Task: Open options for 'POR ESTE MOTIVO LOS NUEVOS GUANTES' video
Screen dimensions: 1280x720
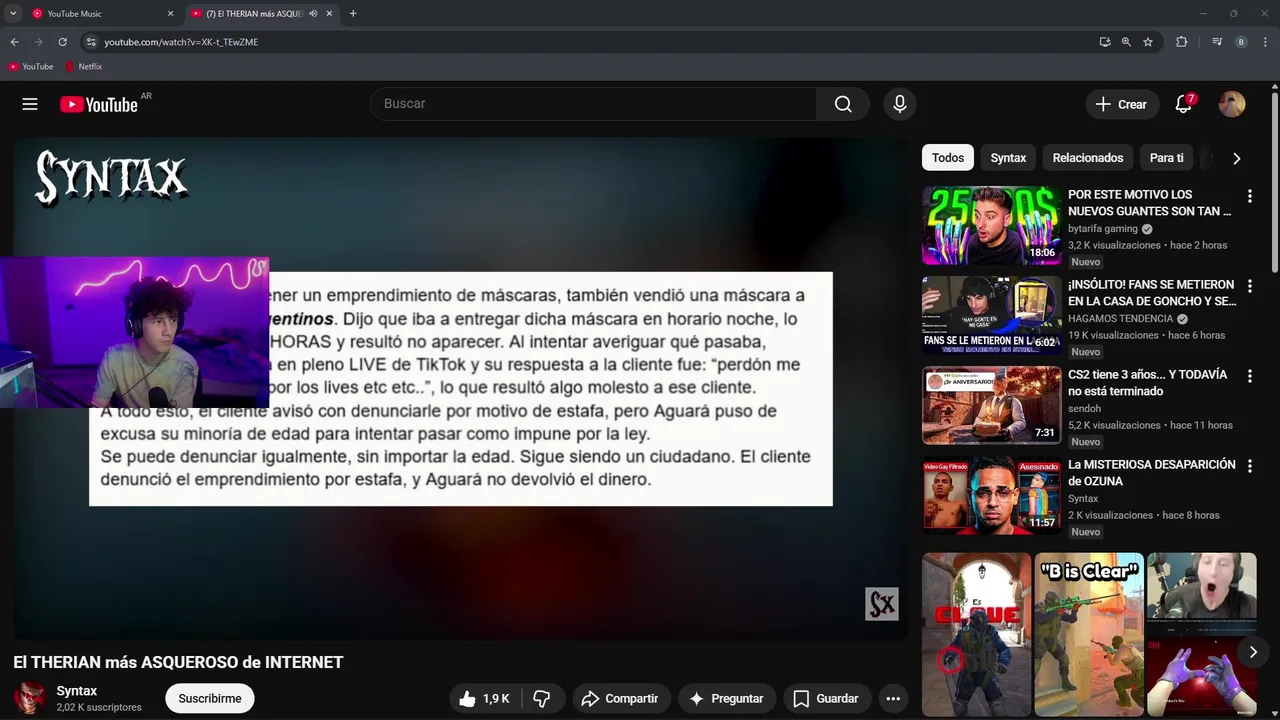Action: [1249, 196]
